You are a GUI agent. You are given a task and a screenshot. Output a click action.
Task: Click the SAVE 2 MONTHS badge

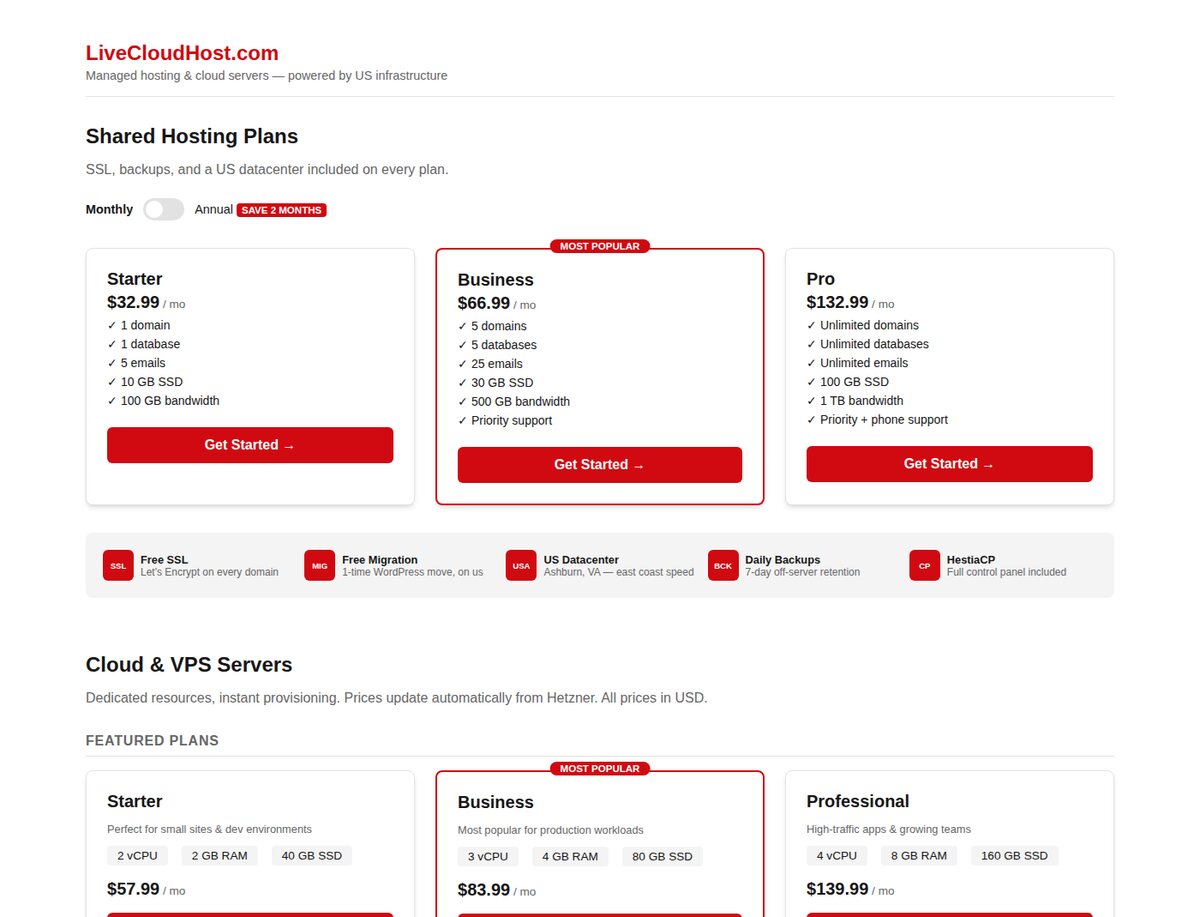pyautogui.click(x=282, y=210)
